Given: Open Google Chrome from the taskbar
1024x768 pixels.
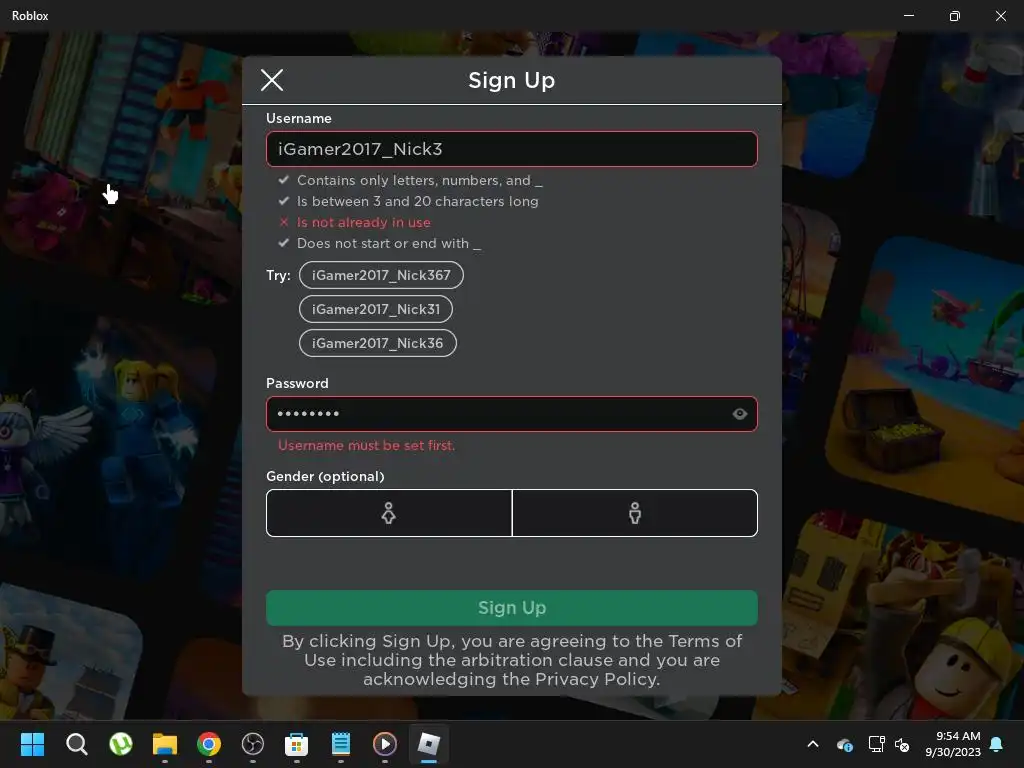Looking at the screenshot, I should pyautogui.click(x=209, y=744).
